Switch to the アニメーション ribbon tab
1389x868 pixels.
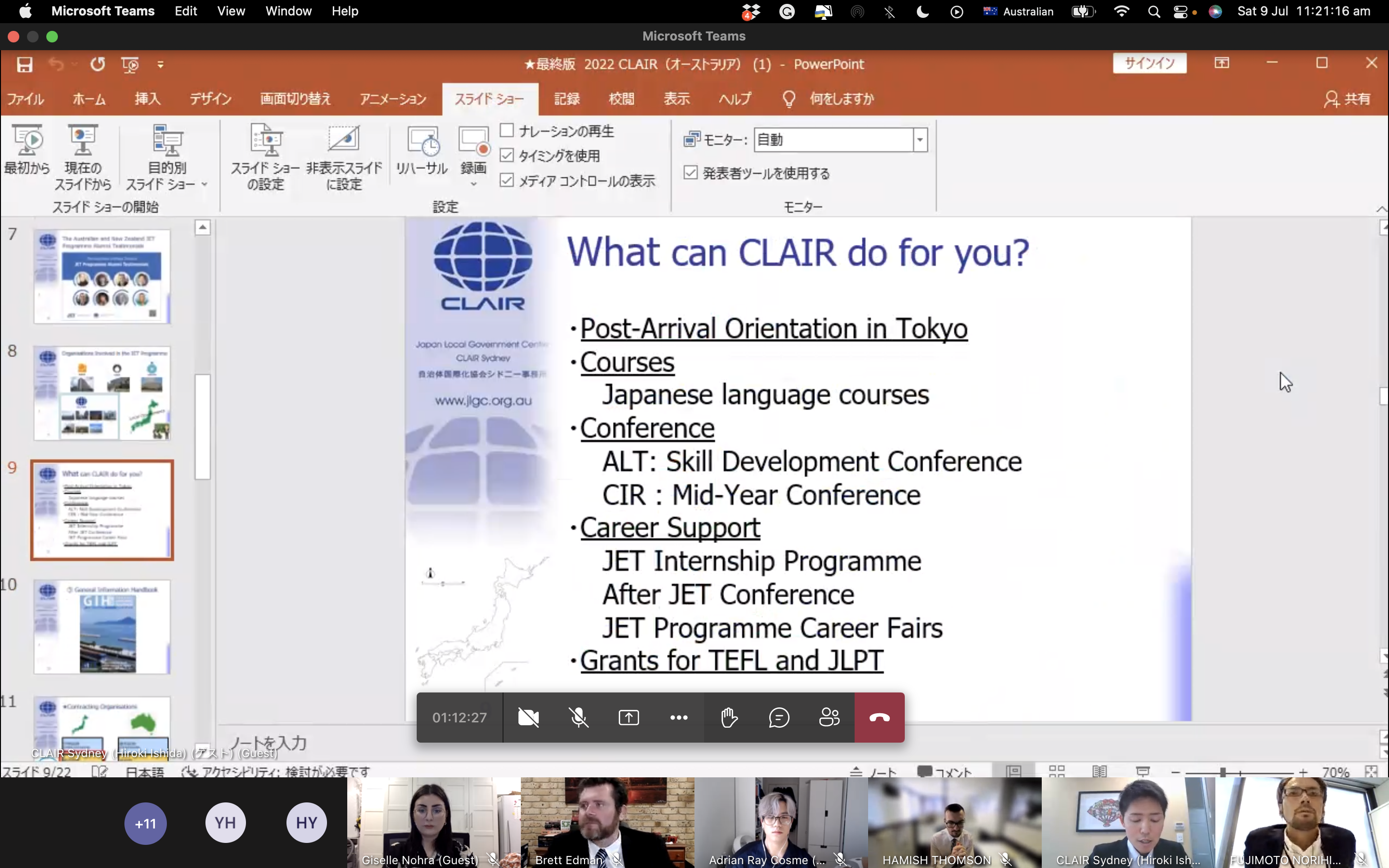(x=393, y=99)
